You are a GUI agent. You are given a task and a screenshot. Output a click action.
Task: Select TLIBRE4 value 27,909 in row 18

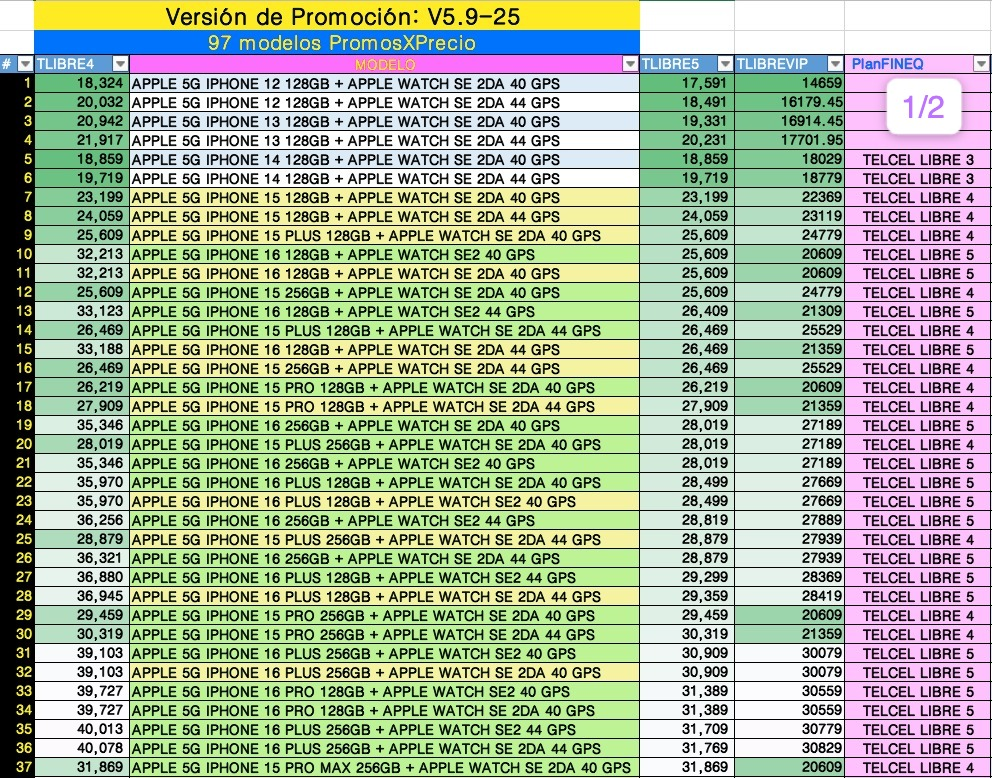(82, 406)
